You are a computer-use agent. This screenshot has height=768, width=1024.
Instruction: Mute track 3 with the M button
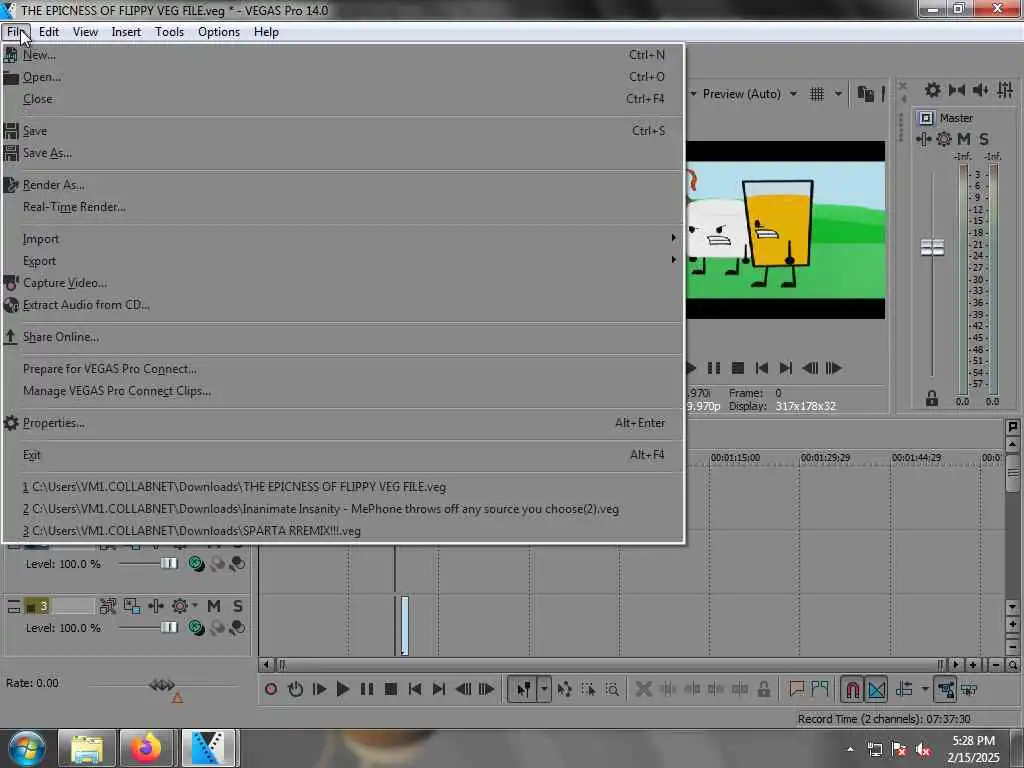214,607
